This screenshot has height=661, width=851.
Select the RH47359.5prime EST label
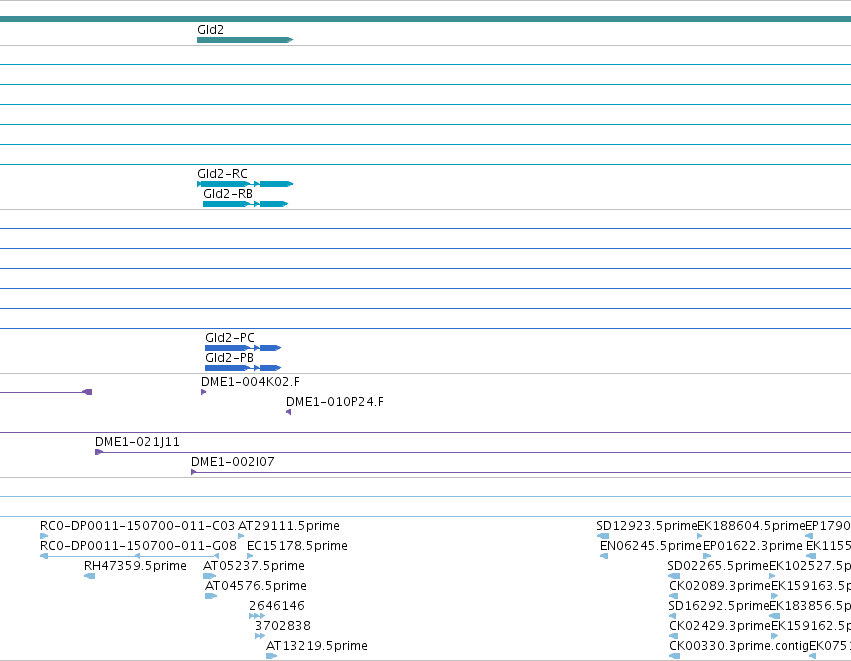135,566
